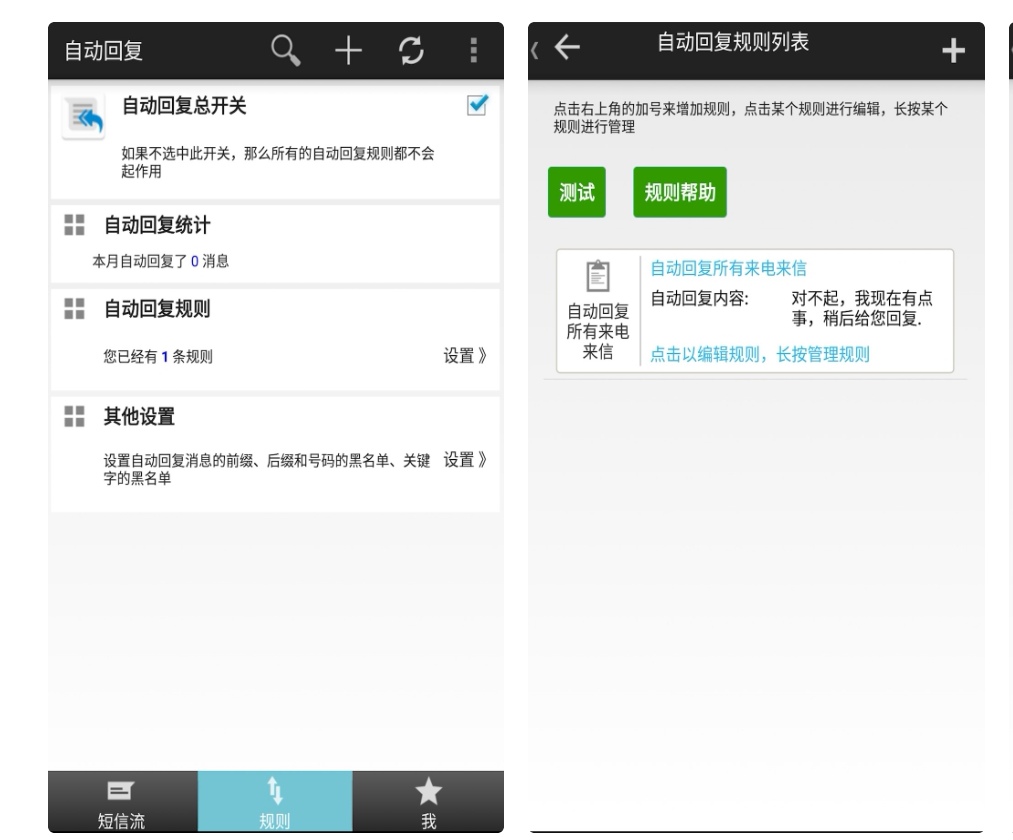Screen dimensions: 1013x840
Task: Go to the 我 tab
Action: [x=429, y=802]
